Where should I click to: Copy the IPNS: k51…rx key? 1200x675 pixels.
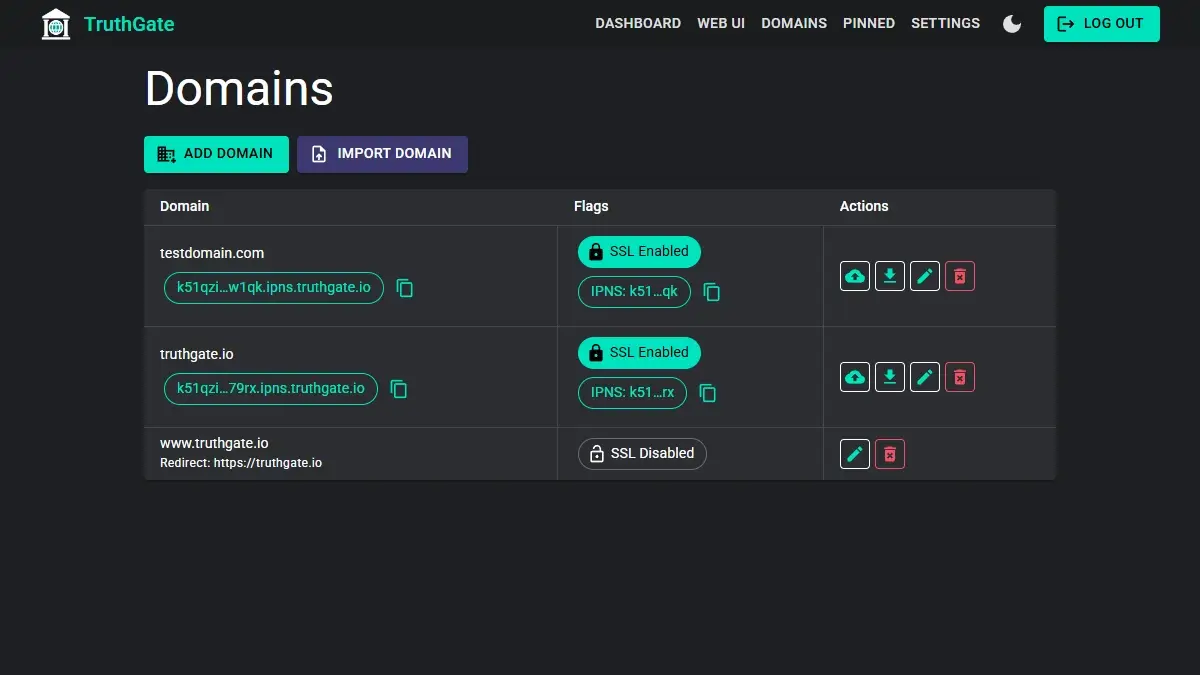[x=708, y=393]
